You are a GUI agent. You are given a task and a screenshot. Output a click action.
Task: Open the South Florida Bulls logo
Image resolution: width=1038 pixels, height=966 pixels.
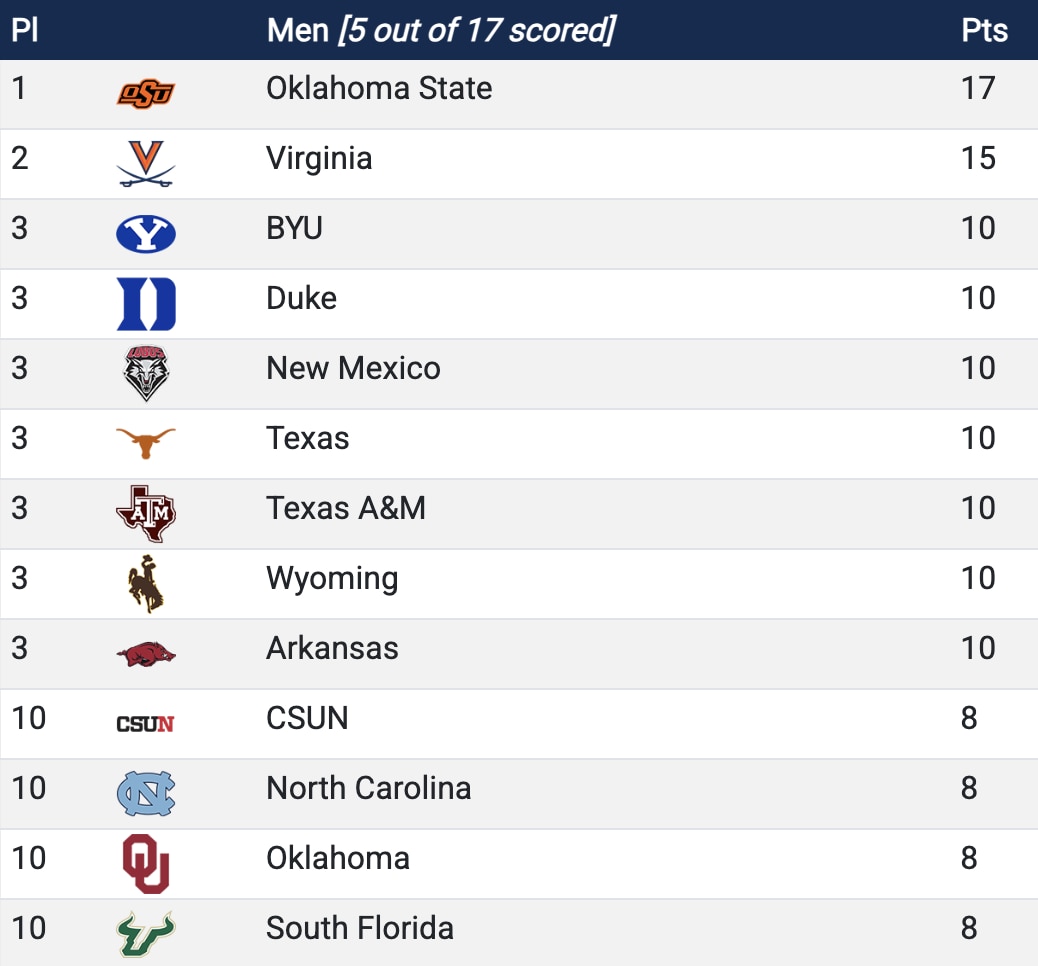click(x=146, y=933)
